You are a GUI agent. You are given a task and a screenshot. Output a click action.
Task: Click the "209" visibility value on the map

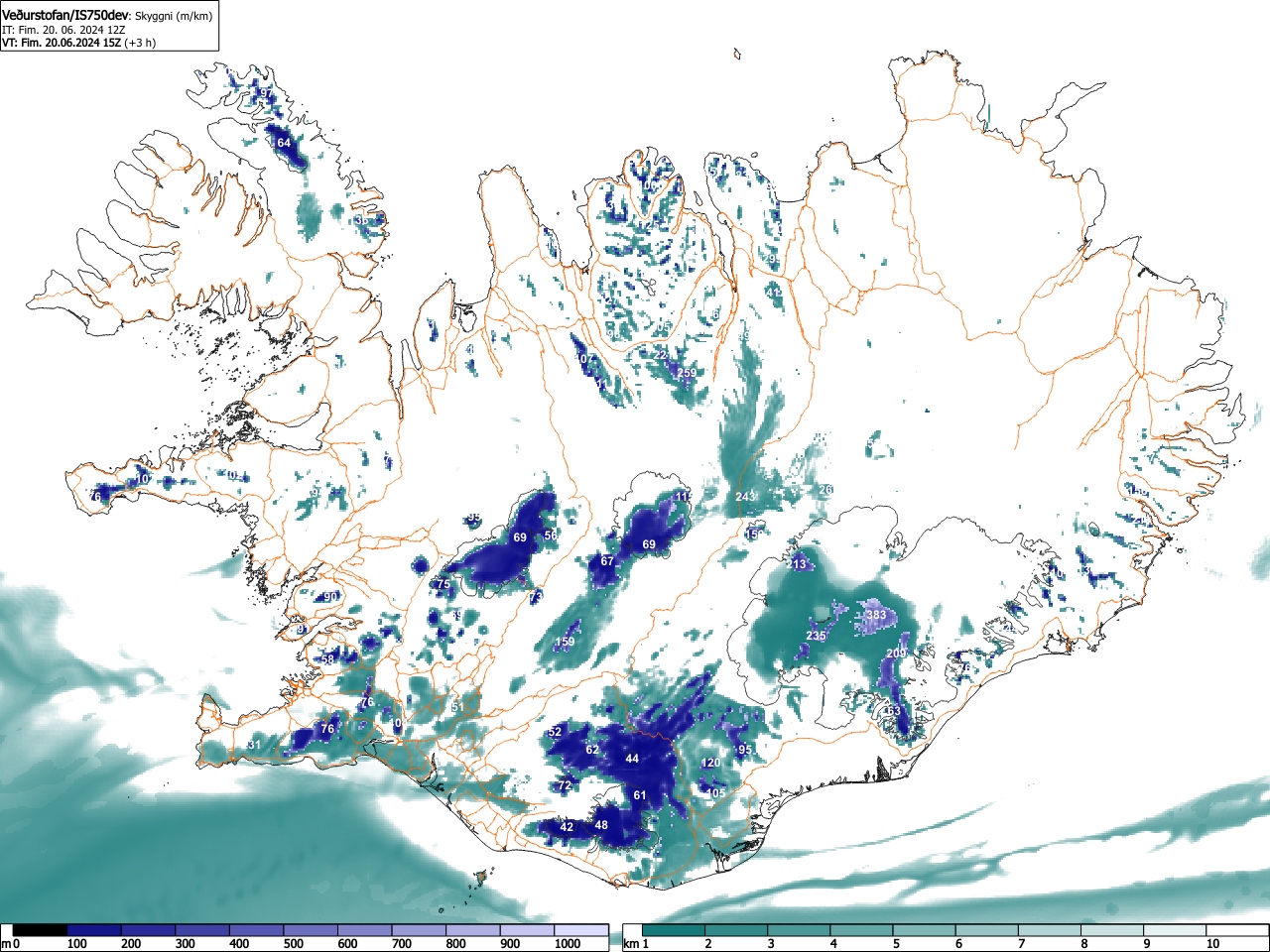[x=896, y=654]
